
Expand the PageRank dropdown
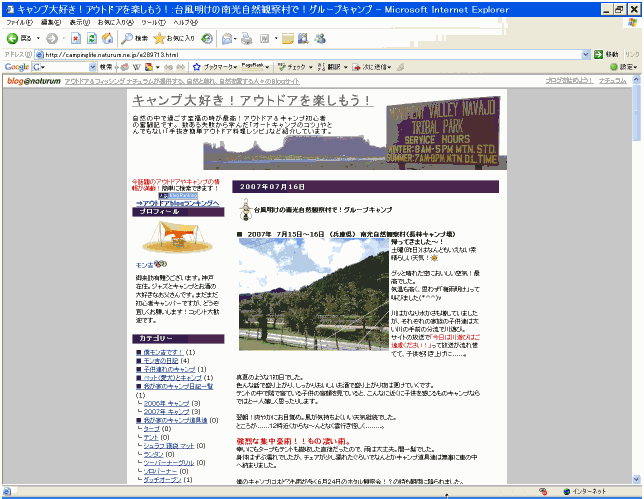pyautogui.click(x=267, y=67)
